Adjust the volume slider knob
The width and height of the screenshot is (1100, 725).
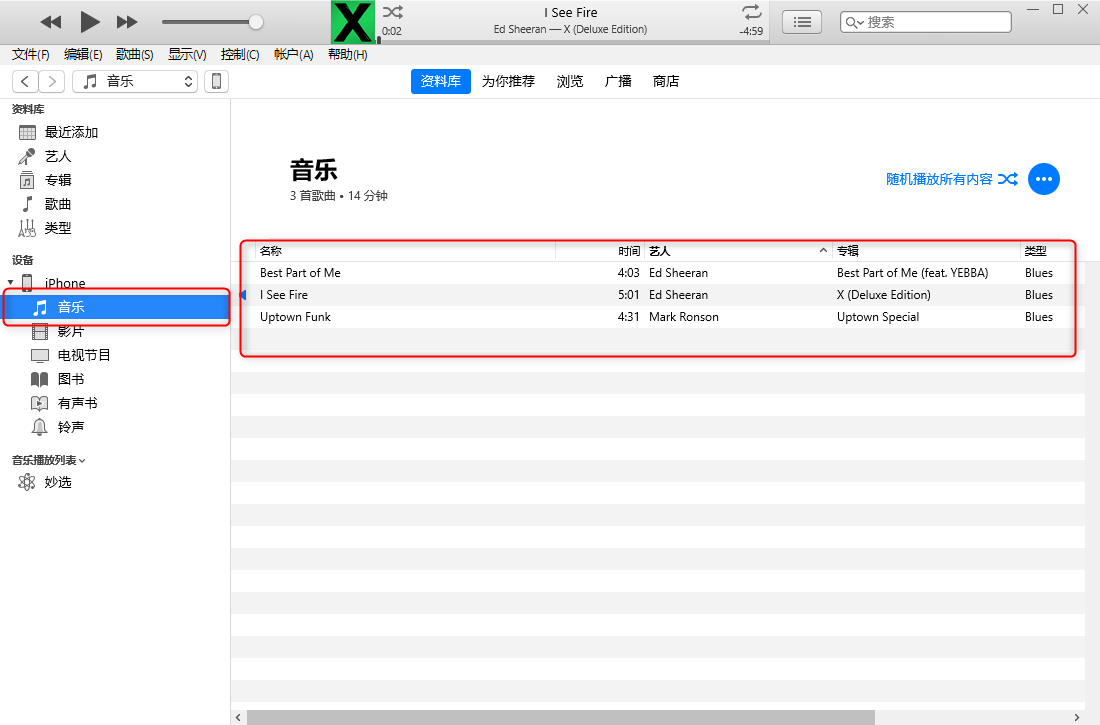coord(256,22)
